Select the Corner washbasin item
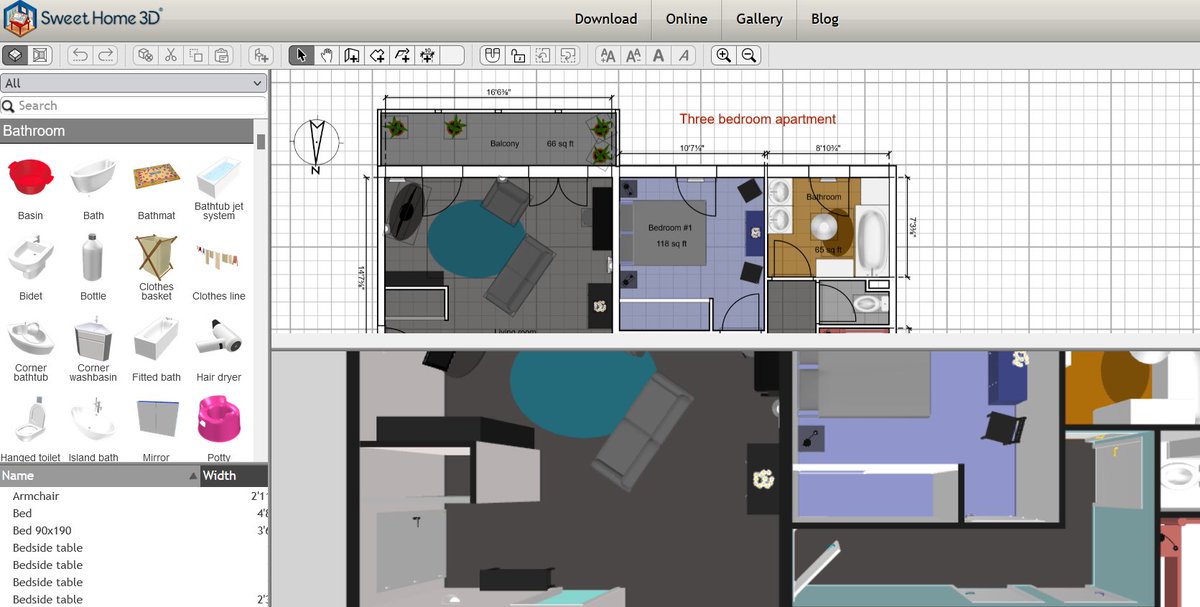The height and width of the screenshot is (607, 1200). pos(93,348)
